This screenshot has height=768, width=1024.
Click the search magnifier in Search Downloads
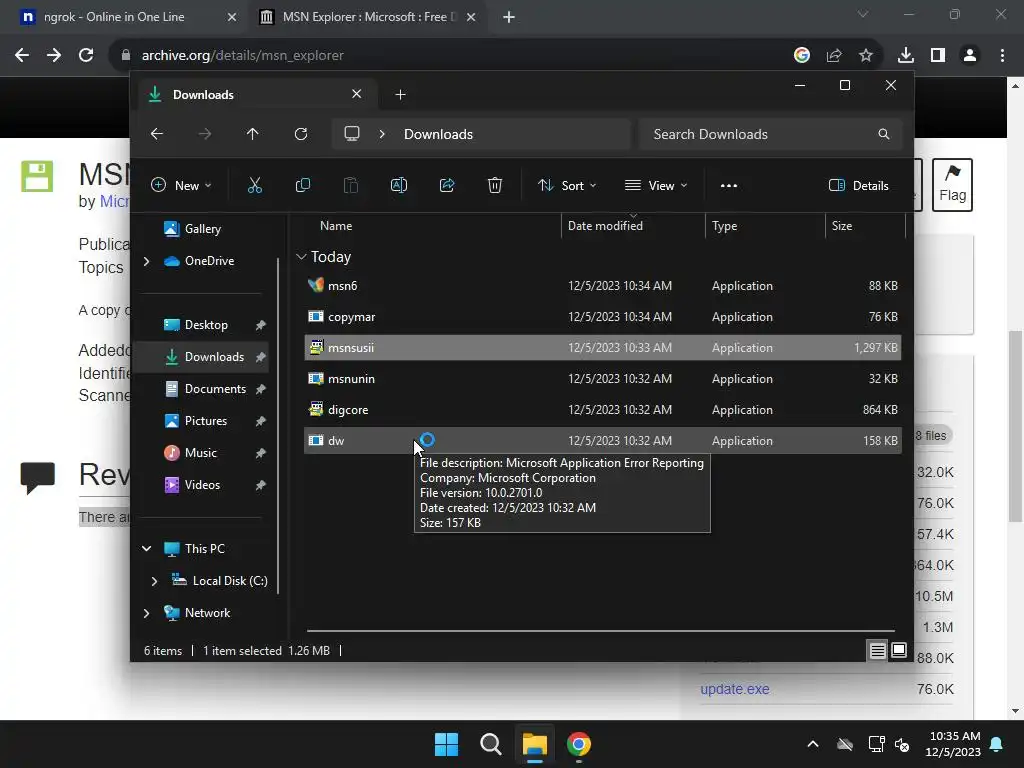click(x=884, y=134)
